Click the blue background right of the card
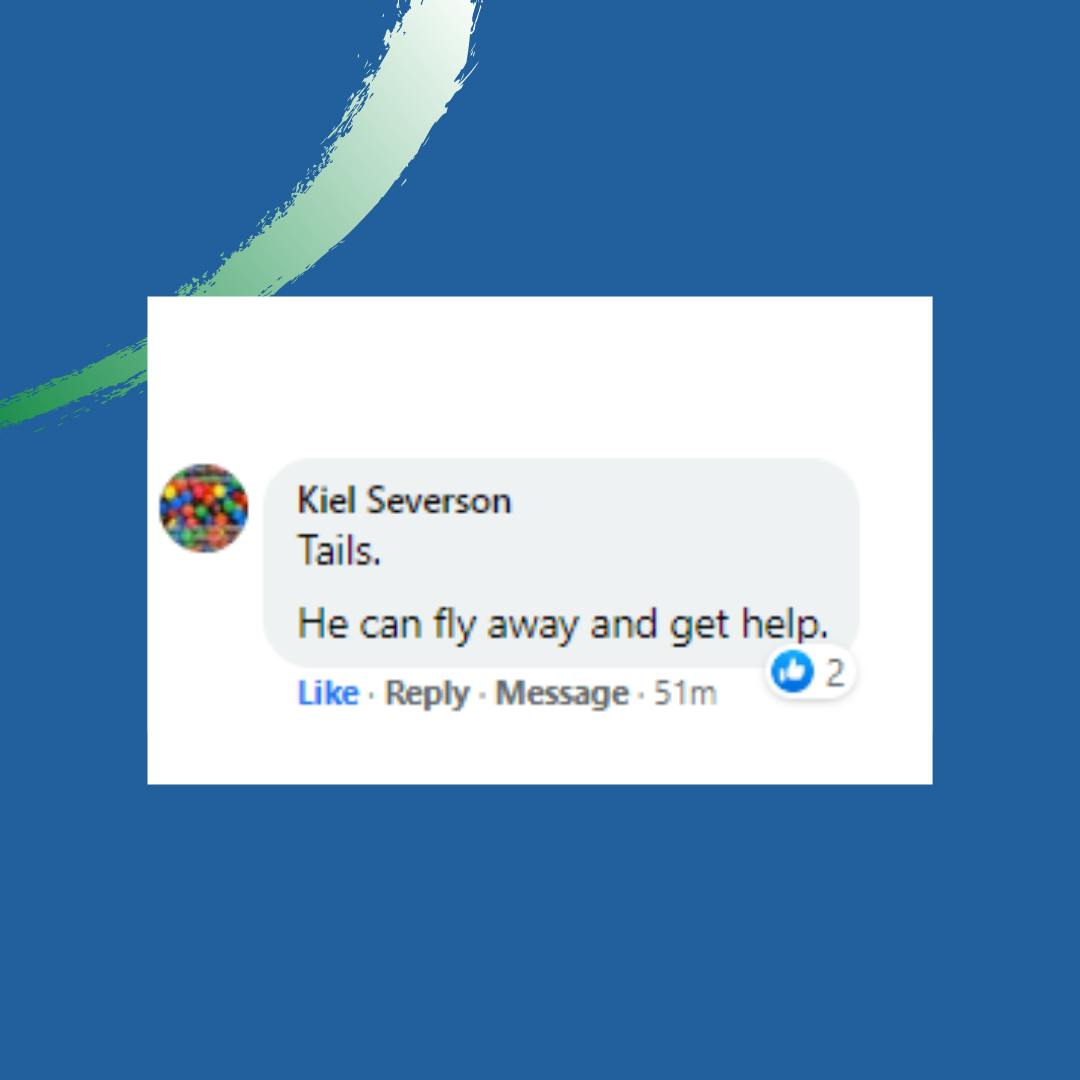Screen dimensions: 1080x1080 coord(1006,540)
